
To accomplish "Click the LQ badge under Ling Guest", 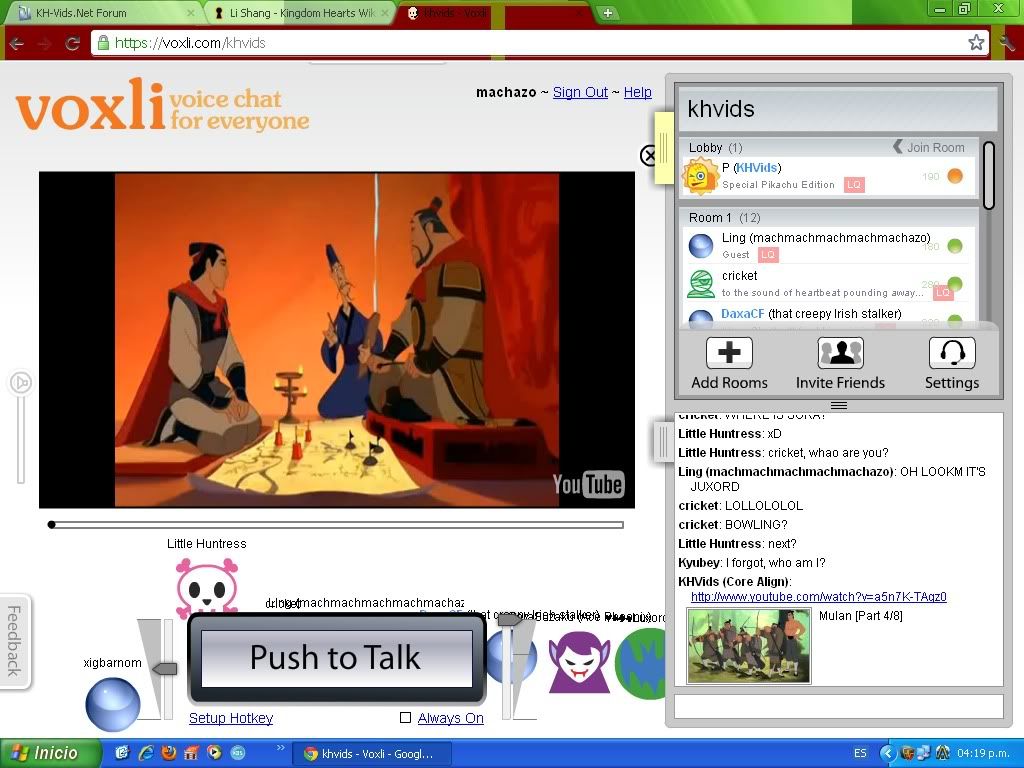I will point(768,255).
